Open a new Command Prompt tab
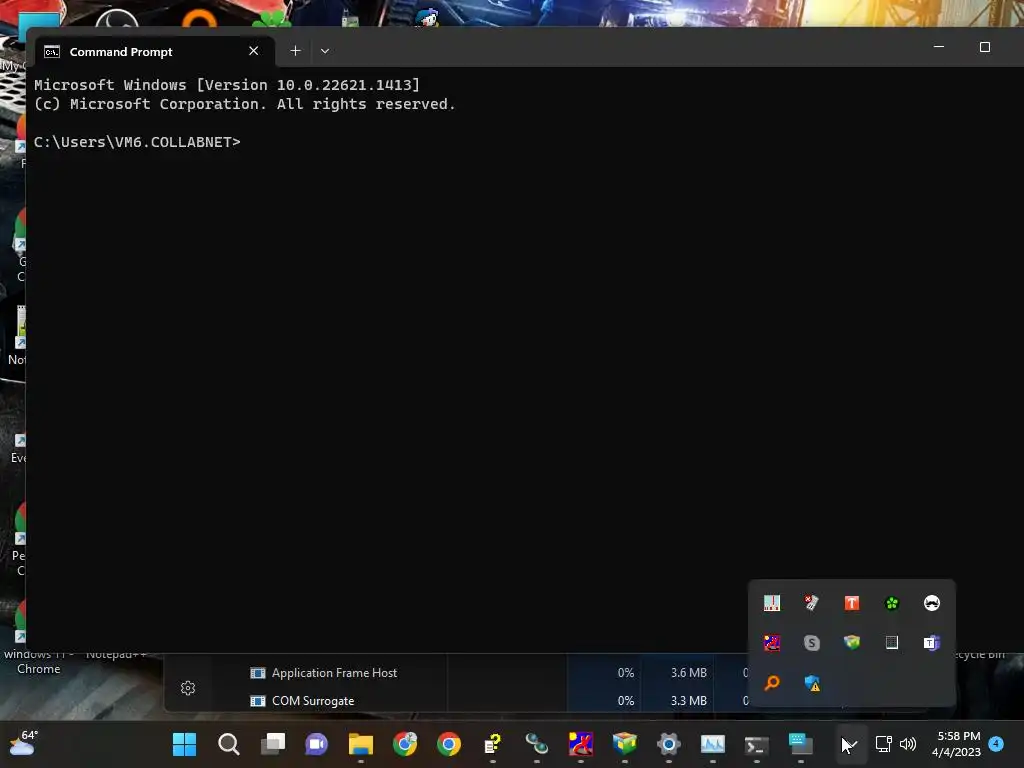The width and height of the screenshot is (1024, 768). (x=295, y=51)
